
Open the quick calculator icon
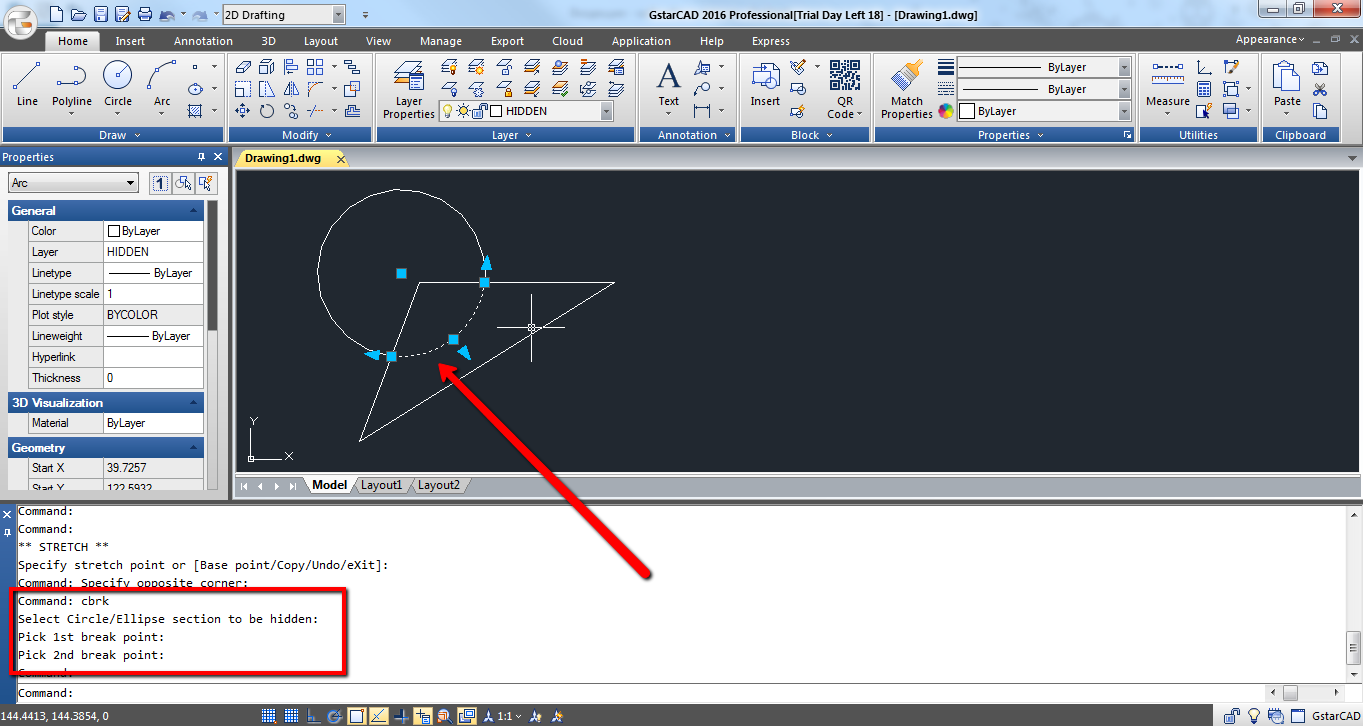[x=1204, y=89]
